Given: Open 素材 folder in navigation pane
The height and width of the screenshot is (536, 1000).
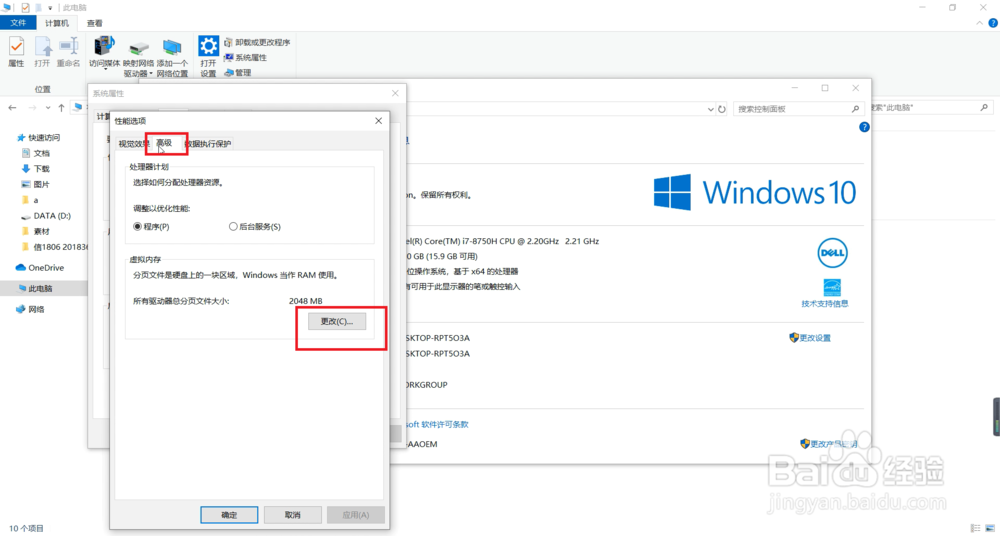Looking at the screenshot, I should point(36,231).
